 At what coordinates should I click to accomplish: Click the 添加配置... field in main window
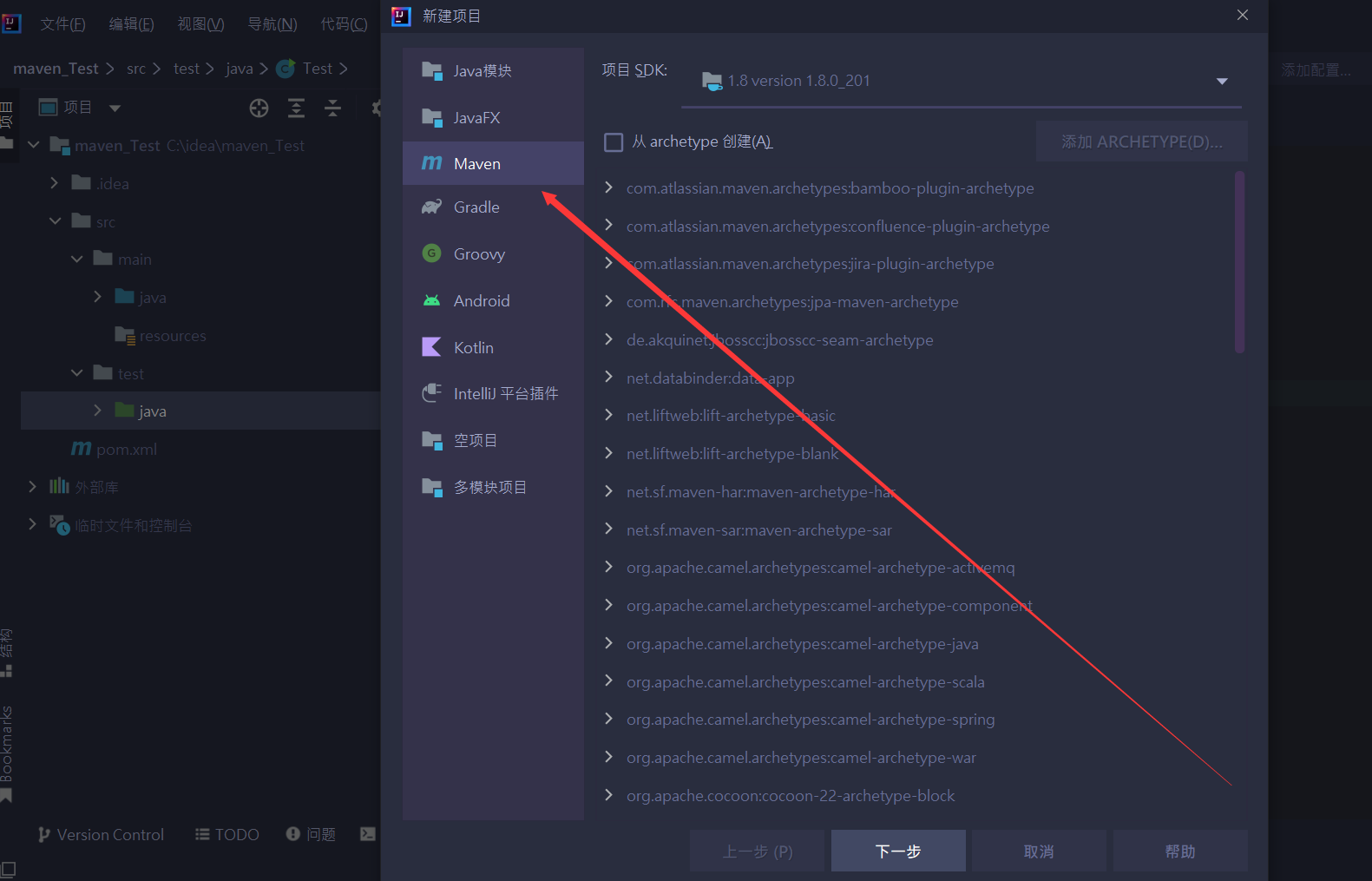1316,70
